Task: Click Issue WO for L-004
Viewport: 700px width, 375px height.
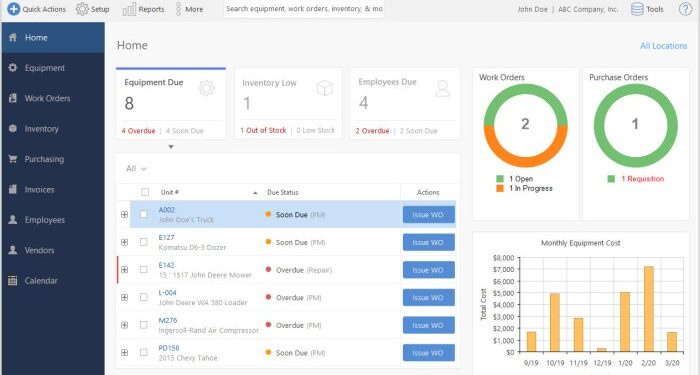Action: [x=429, y=298]
